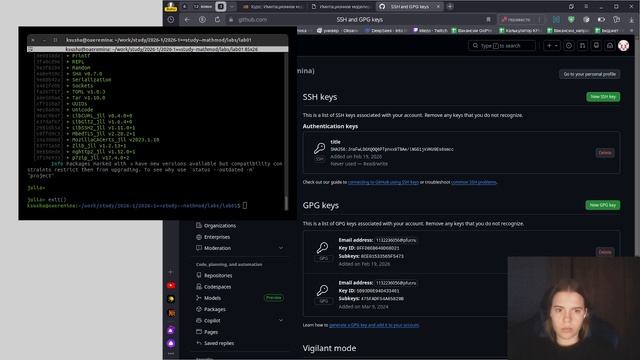Click the orange icon in browser sidebar
This screenshot has width=640, height=360.
click(171, 313)
